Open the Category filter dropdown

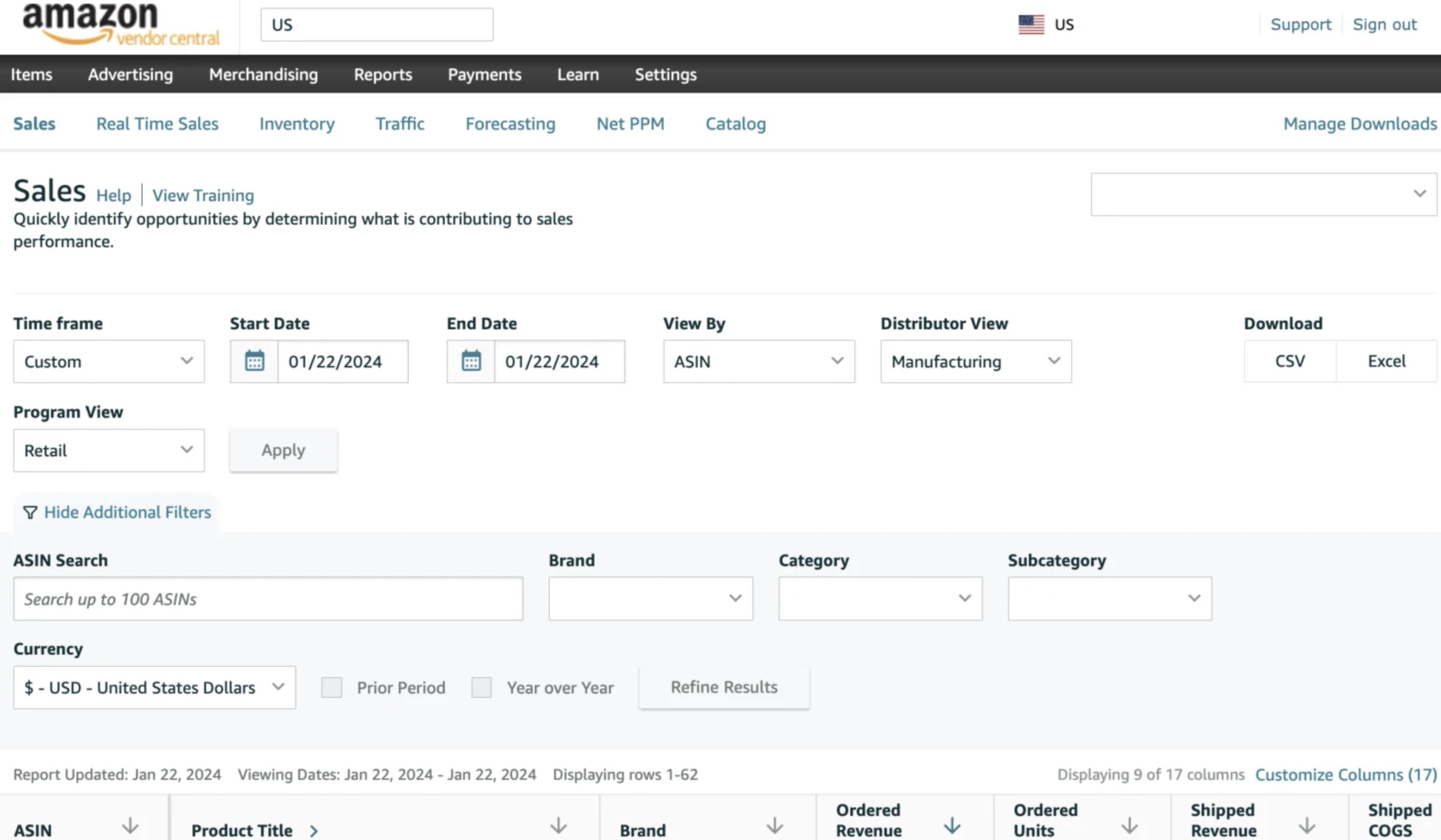coord(880,598)
